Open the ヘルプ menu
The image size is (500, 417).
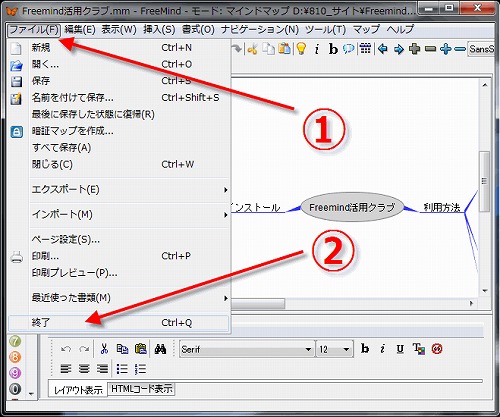click(400, 30)
